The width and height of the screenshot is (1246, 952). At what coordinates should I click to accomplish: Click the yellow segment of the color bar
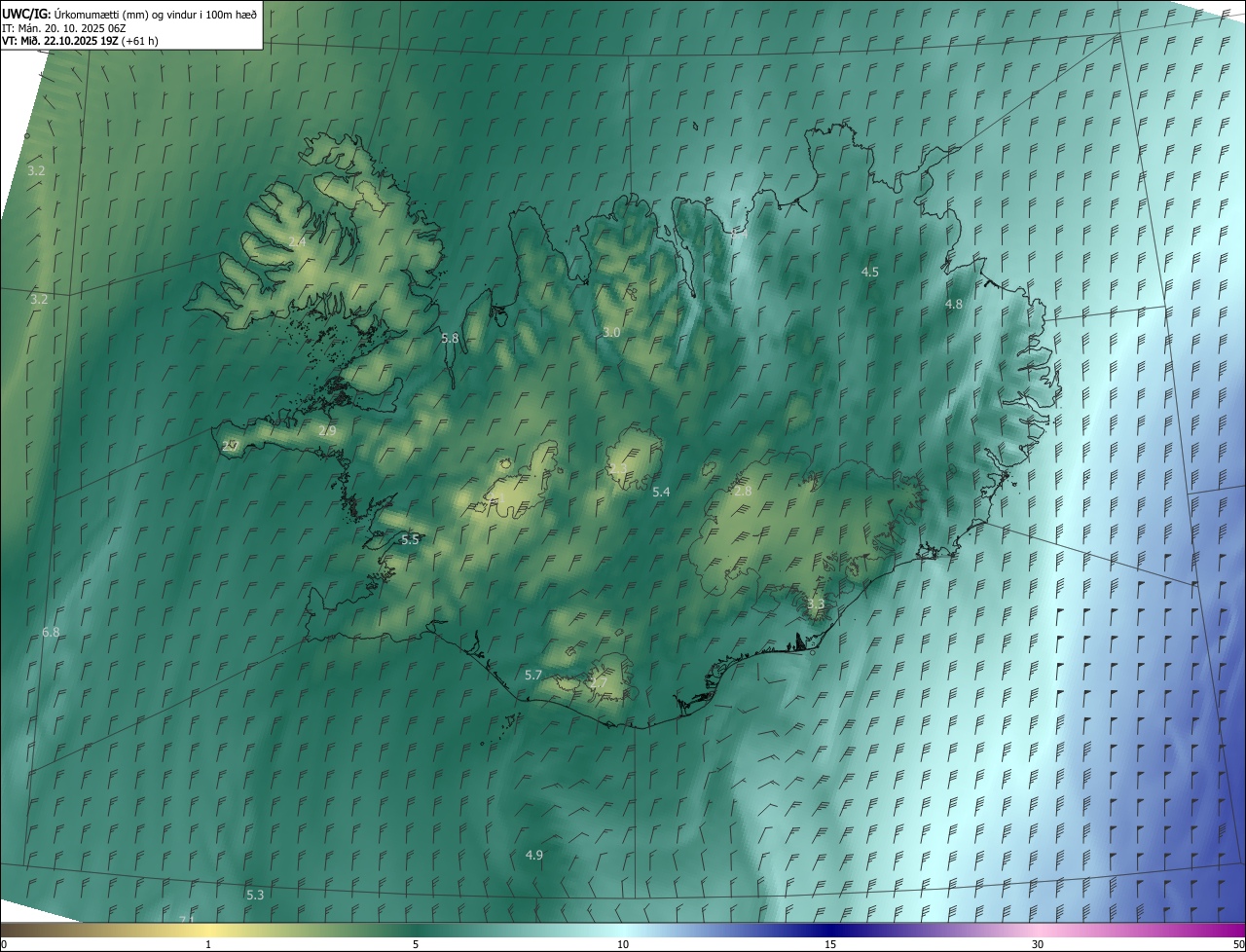208,931
